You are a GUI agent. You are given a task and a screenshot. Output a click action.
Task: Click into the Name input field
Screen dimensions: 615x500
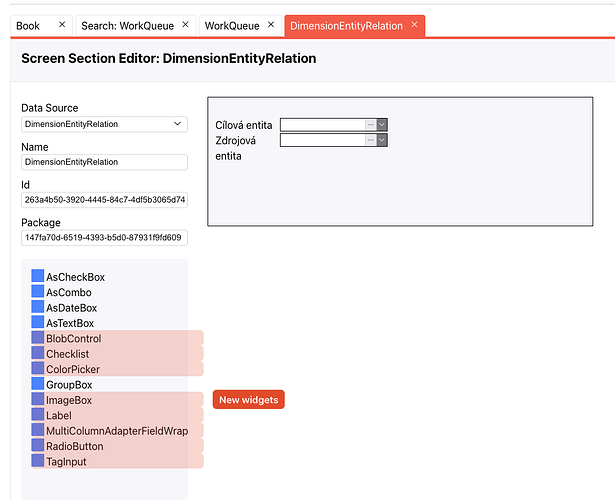[x=104, y=162]
